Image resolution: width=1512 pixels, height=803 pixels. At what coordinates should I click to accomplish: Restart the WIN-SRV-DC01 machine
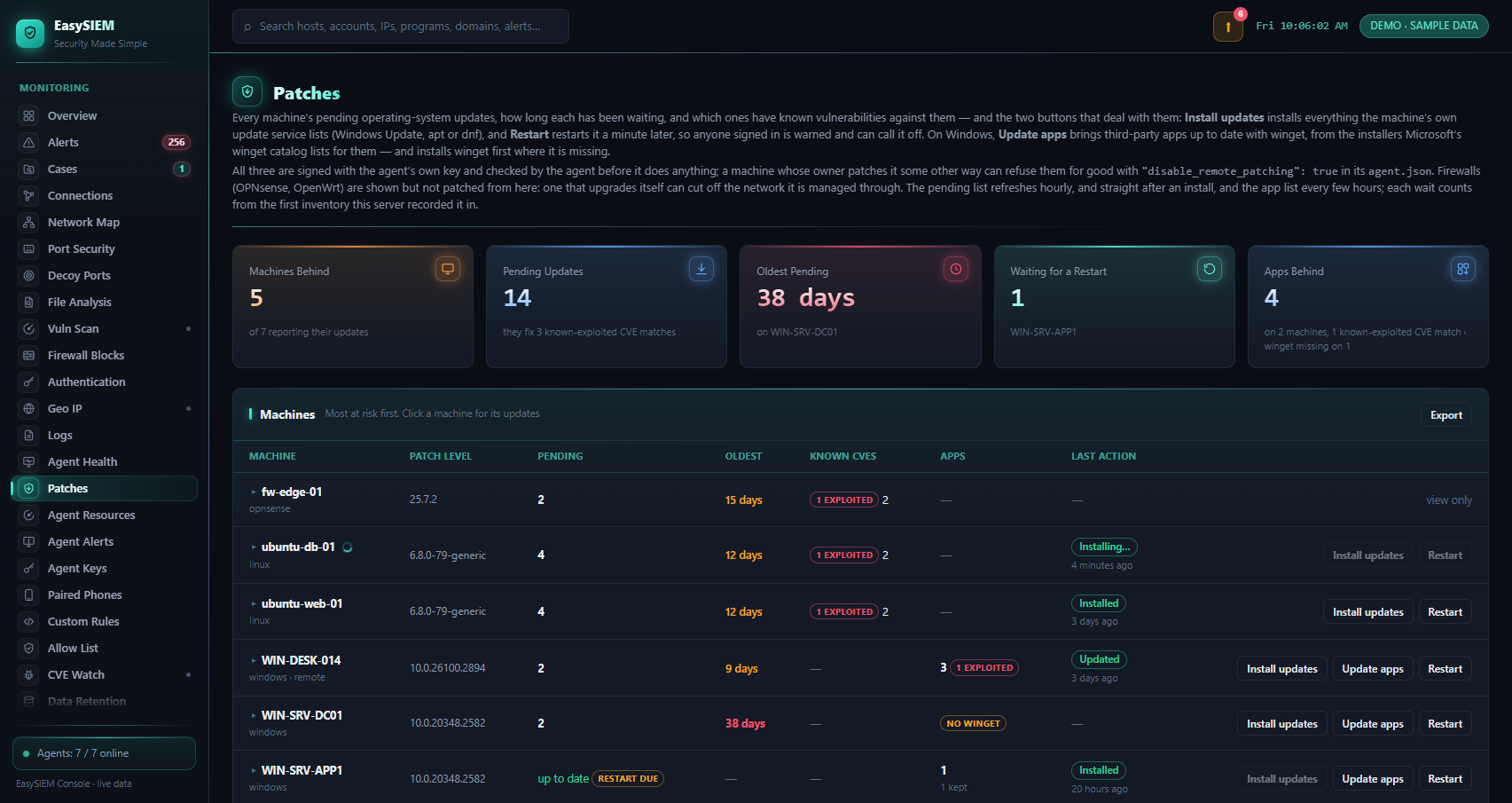coord(1445,724)
